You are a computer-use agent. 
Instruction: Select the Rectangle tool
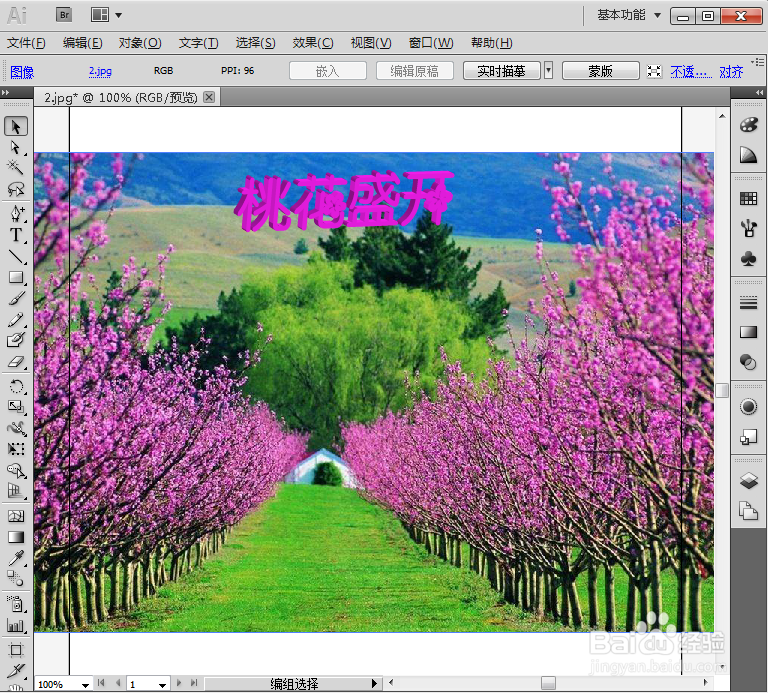point(16,278)
